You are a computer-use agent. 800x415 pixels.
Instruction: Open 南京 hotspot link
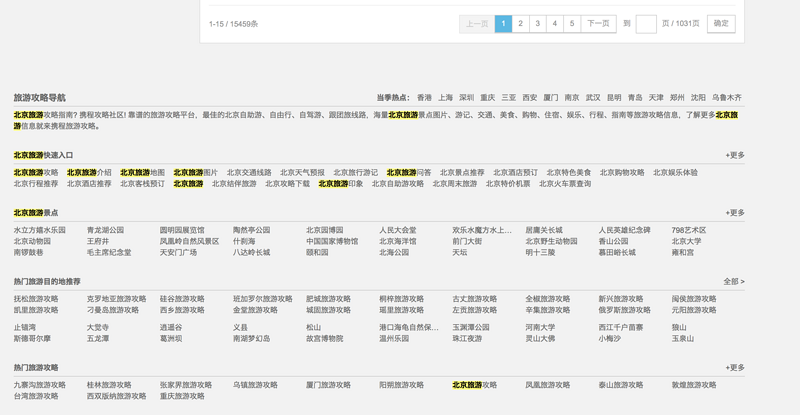[572, 97]
